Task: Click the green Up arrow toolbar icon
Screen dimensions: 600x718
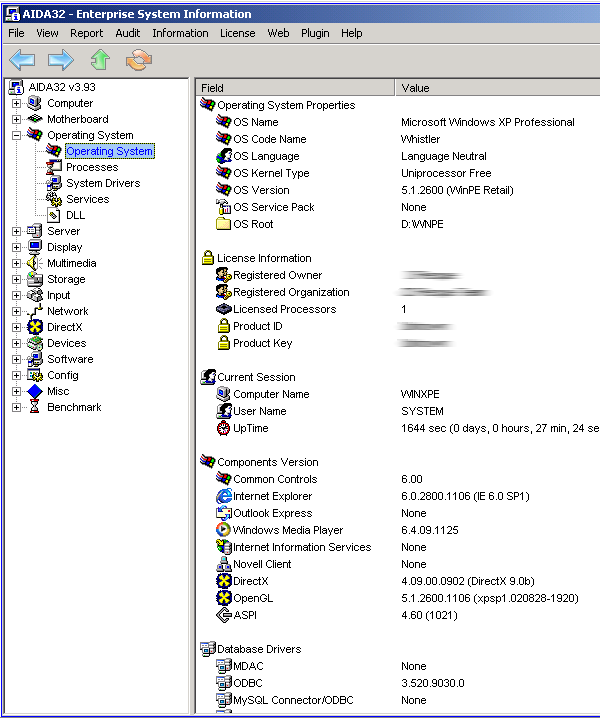Action: 100,60
